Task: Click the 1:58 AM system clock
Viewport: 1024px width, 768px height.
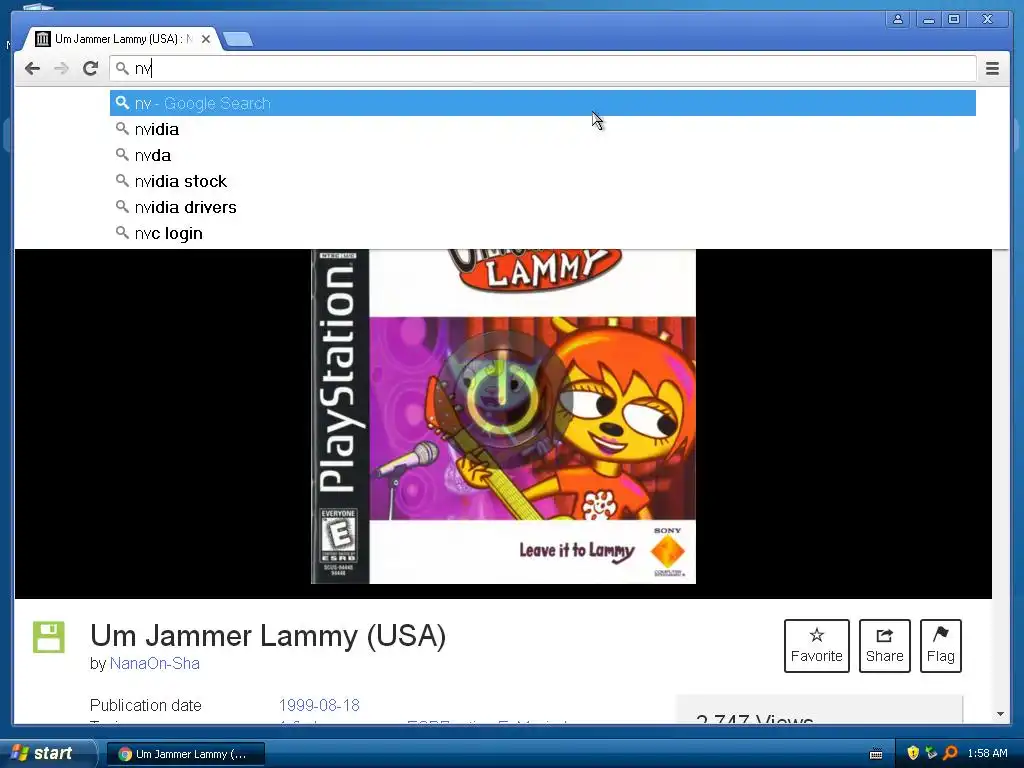Action: pyautogui.click(x=987, y=754)
